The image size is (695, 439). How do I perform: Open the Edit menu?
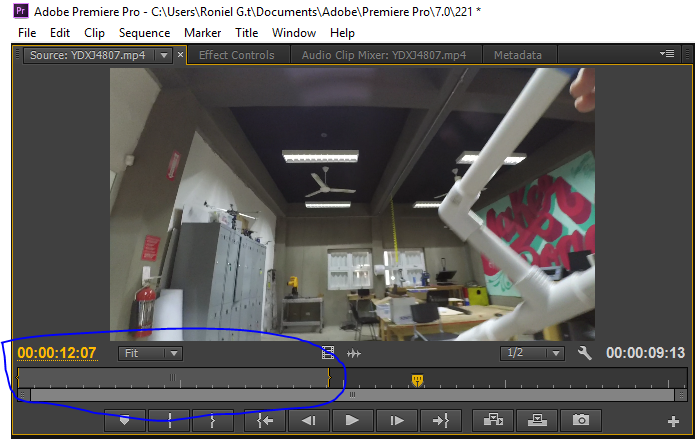pos(60,33)
